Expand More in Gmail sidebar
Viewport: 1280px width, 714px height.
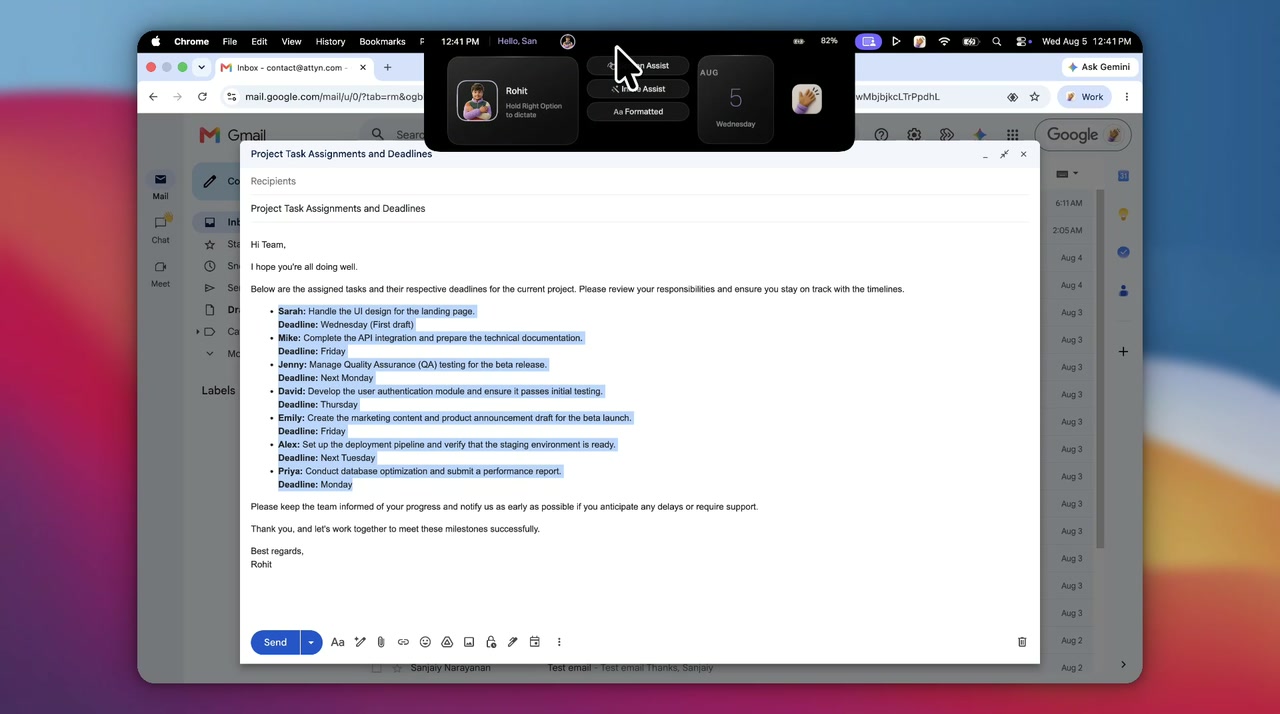click(209, 353)
